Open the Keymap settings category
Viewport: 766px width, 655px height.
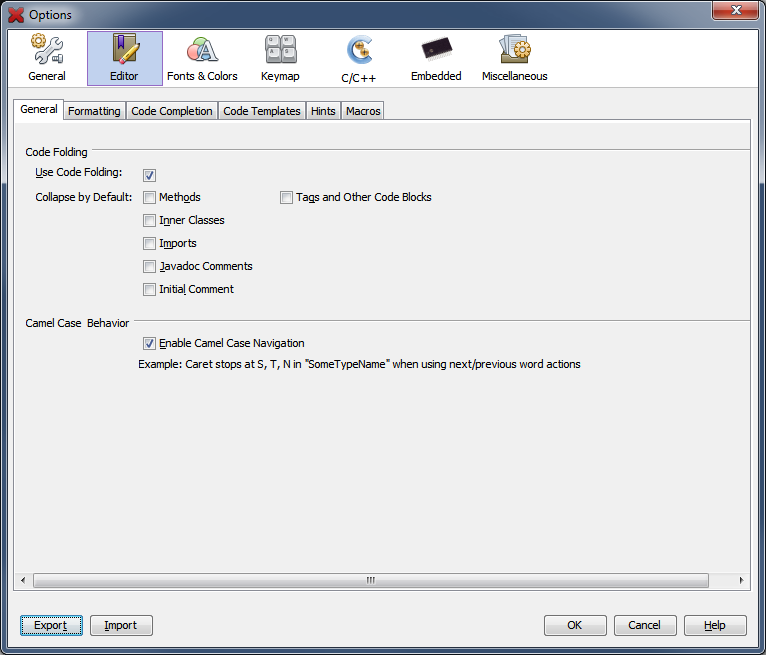point(280,58)
